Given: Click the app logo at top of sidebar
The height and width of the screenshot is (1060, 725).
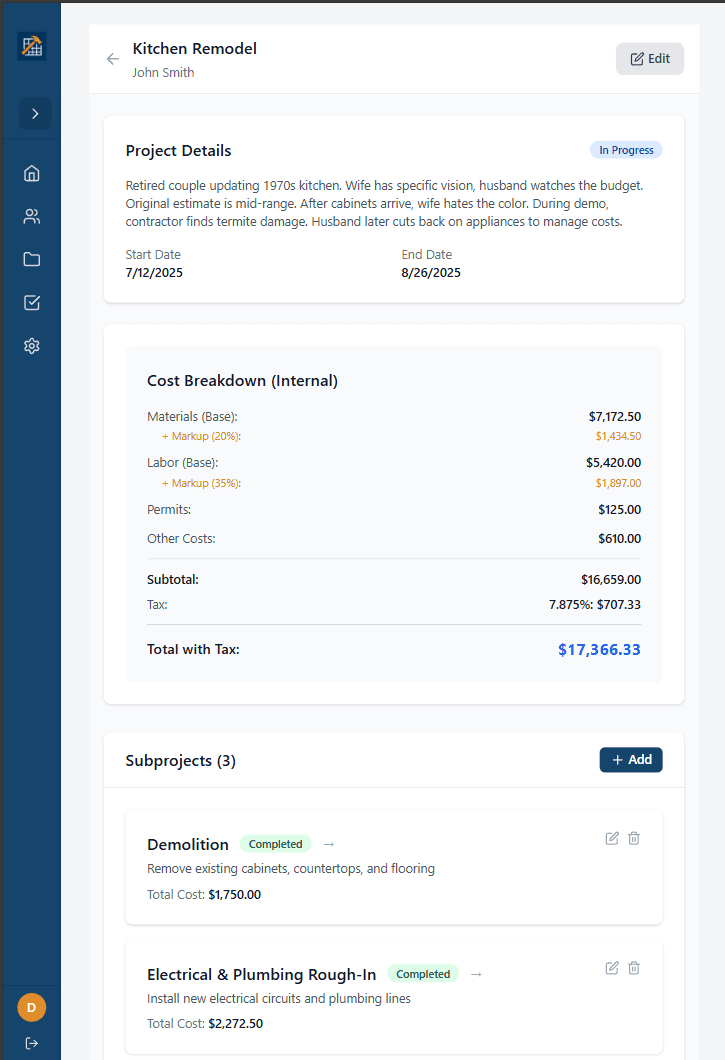Looking at the screenshot, I should tap(31, 46).
